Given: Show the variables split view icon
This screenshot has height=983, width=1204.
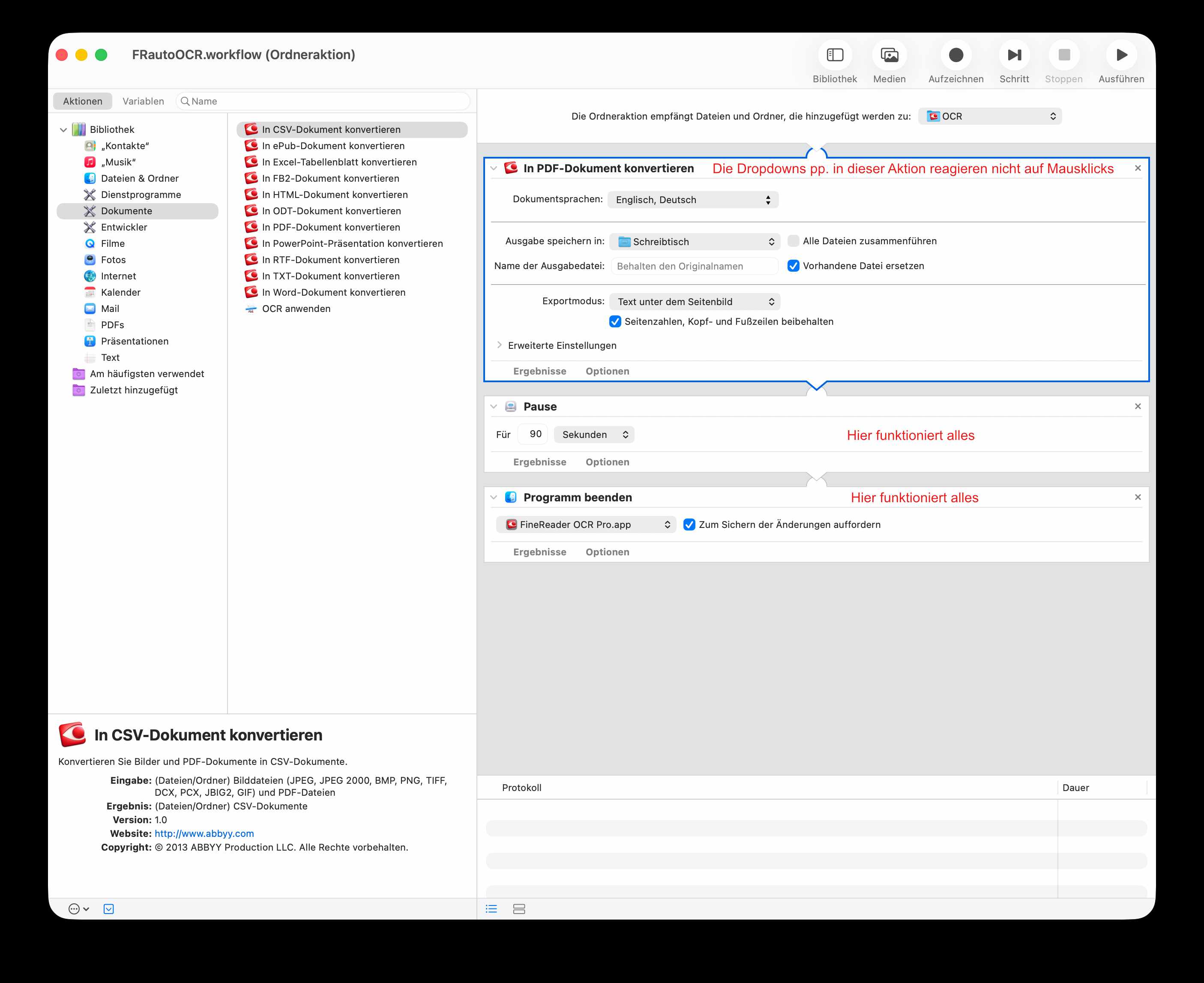Looking at the screenshot, I should [x=519, y=909].
